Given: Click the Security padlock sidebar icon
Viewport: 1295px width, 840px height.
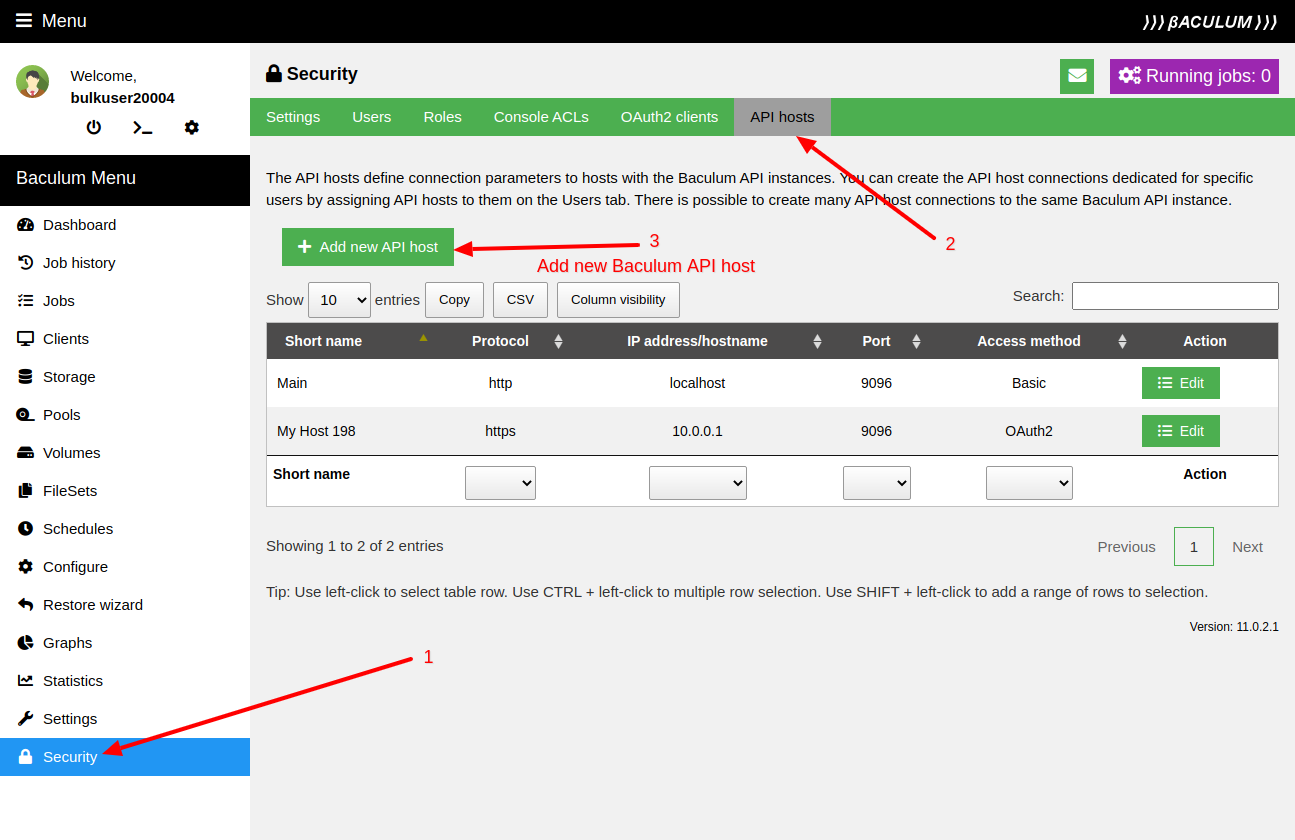Looking at the screenshot, I should tap(26, 757).
